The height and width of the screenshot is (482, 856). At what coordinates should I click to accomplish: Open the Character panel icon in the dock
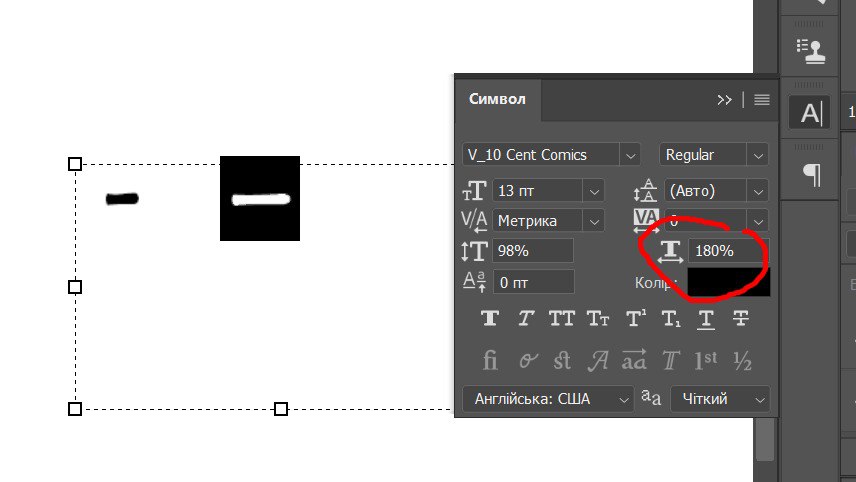point(809,113)
